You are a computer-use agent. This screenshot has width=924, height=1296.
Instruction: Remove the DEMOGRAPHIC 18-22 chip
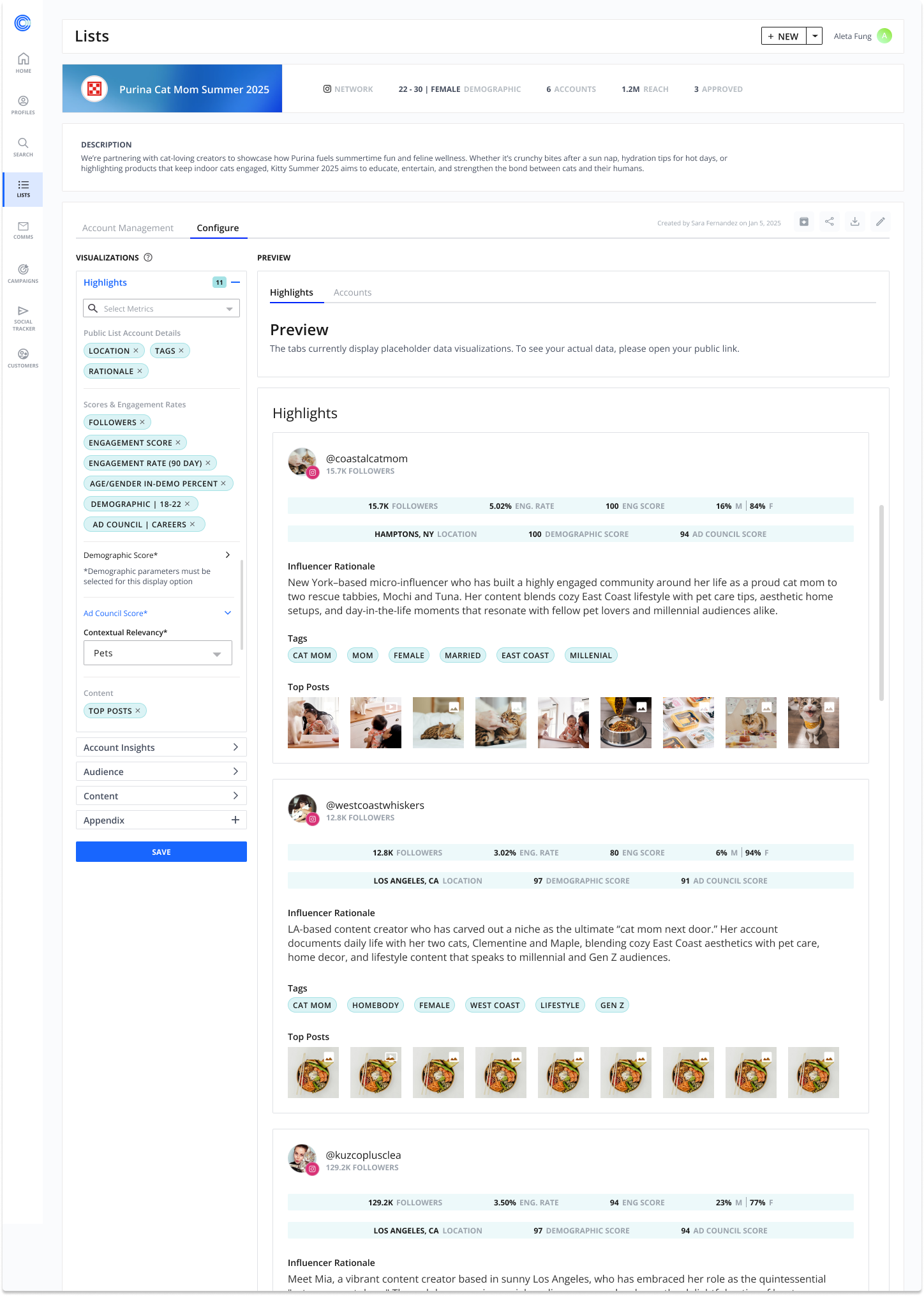tap(188, 504)
